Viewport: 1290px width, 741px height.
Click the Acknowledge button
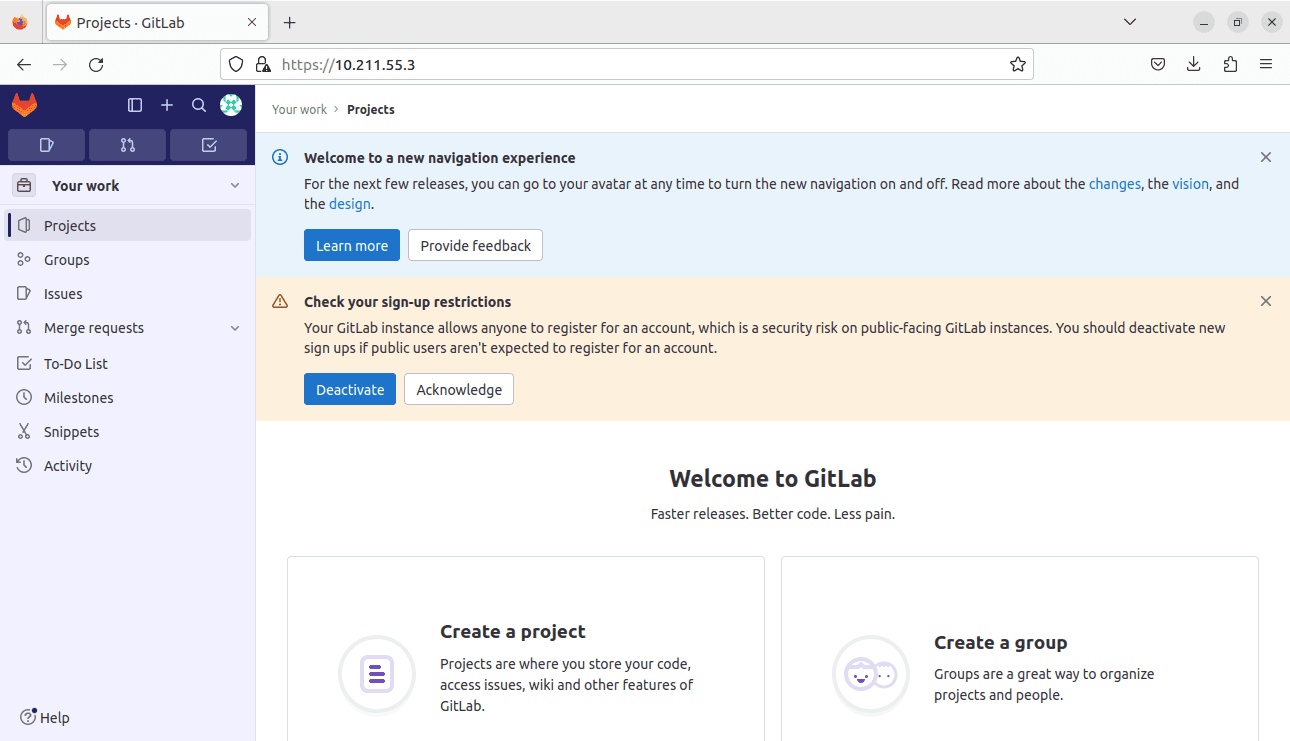(459, 389)
